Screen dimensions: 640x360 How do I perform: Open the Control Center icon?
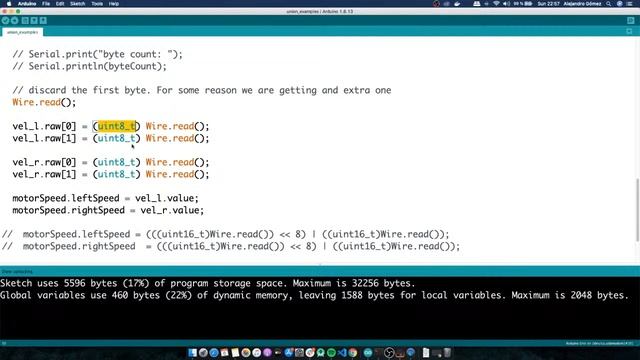(x=630, y=4)
